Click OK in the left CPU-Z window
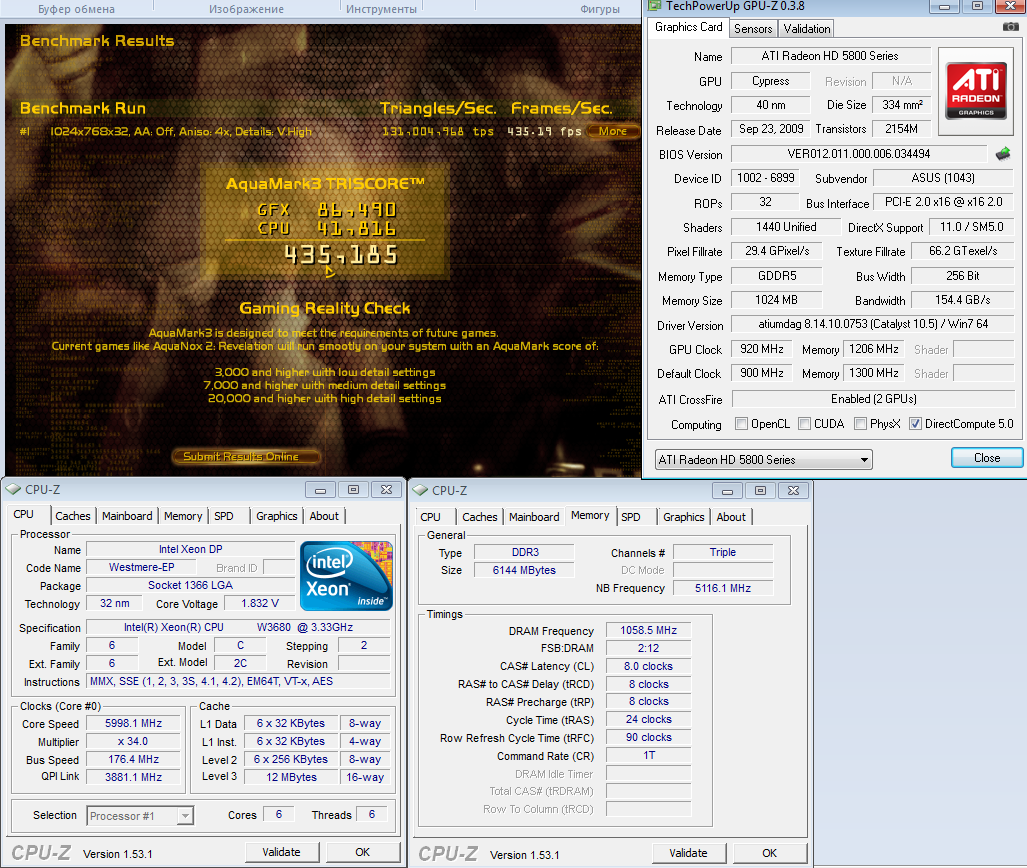The image size is (1027, 868). [363, 852]
